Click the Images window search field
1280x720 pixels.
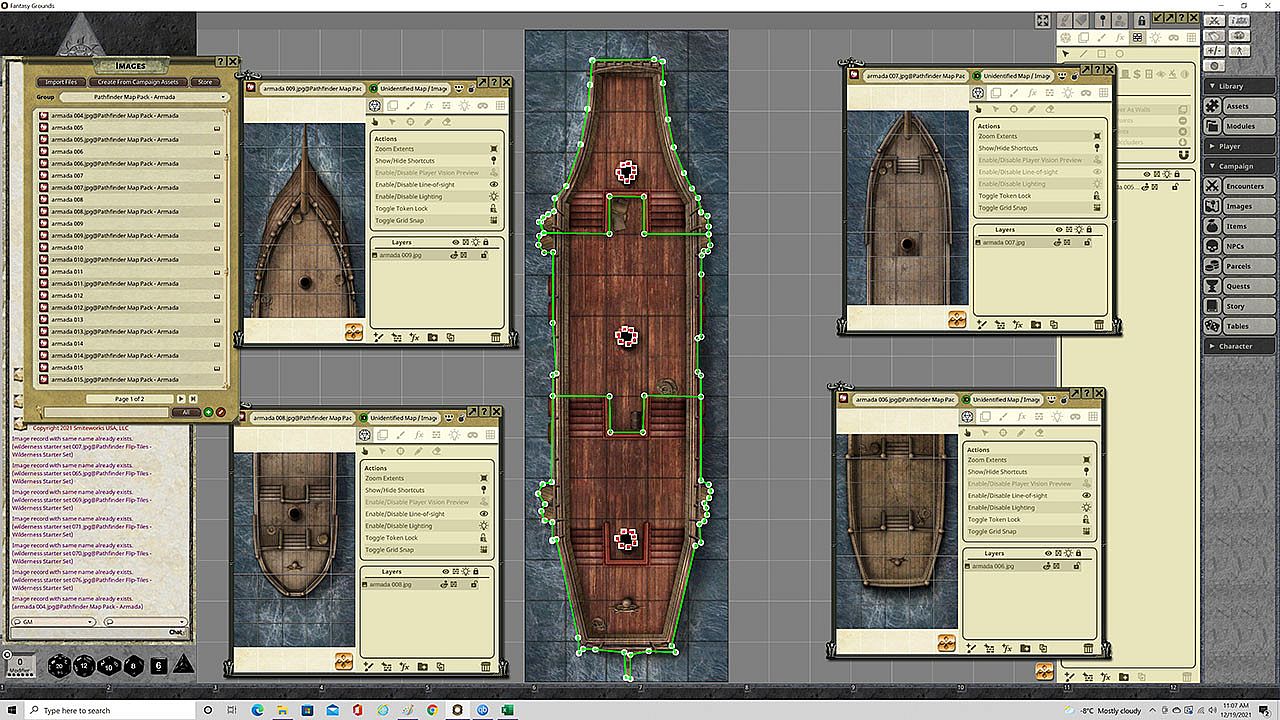point(107,412)
